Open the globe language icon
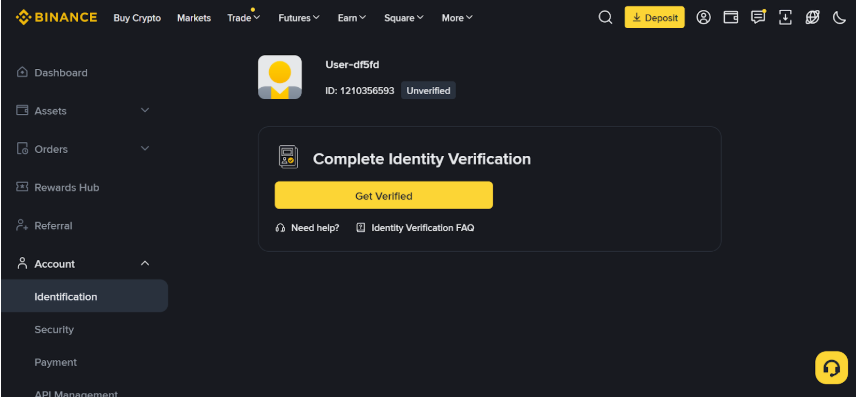 point(812,17)
